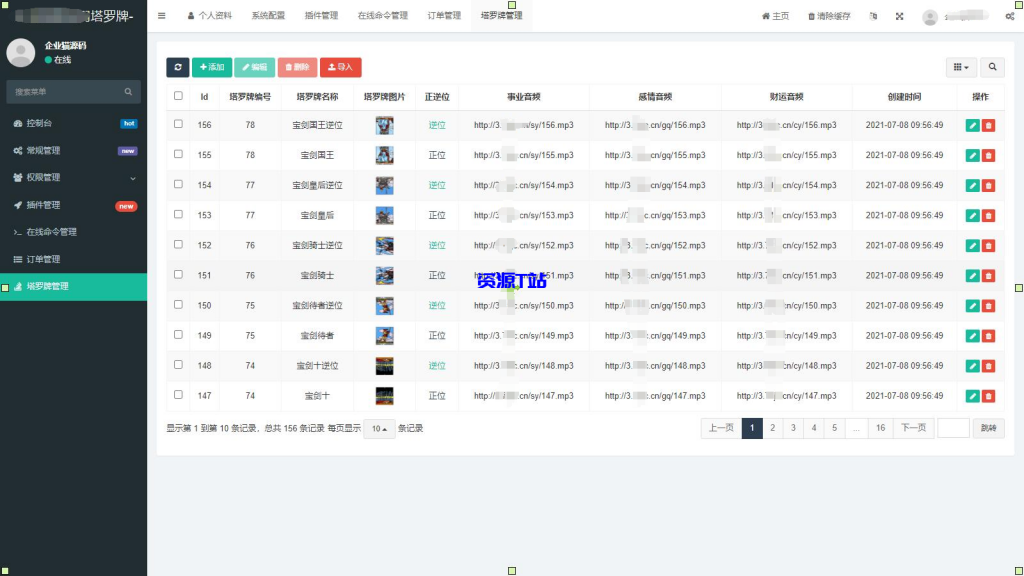Open the settings gear at top right
Image resolution: width=1024 pixels, height=576 pixels.
click(x=1008, y=16)
